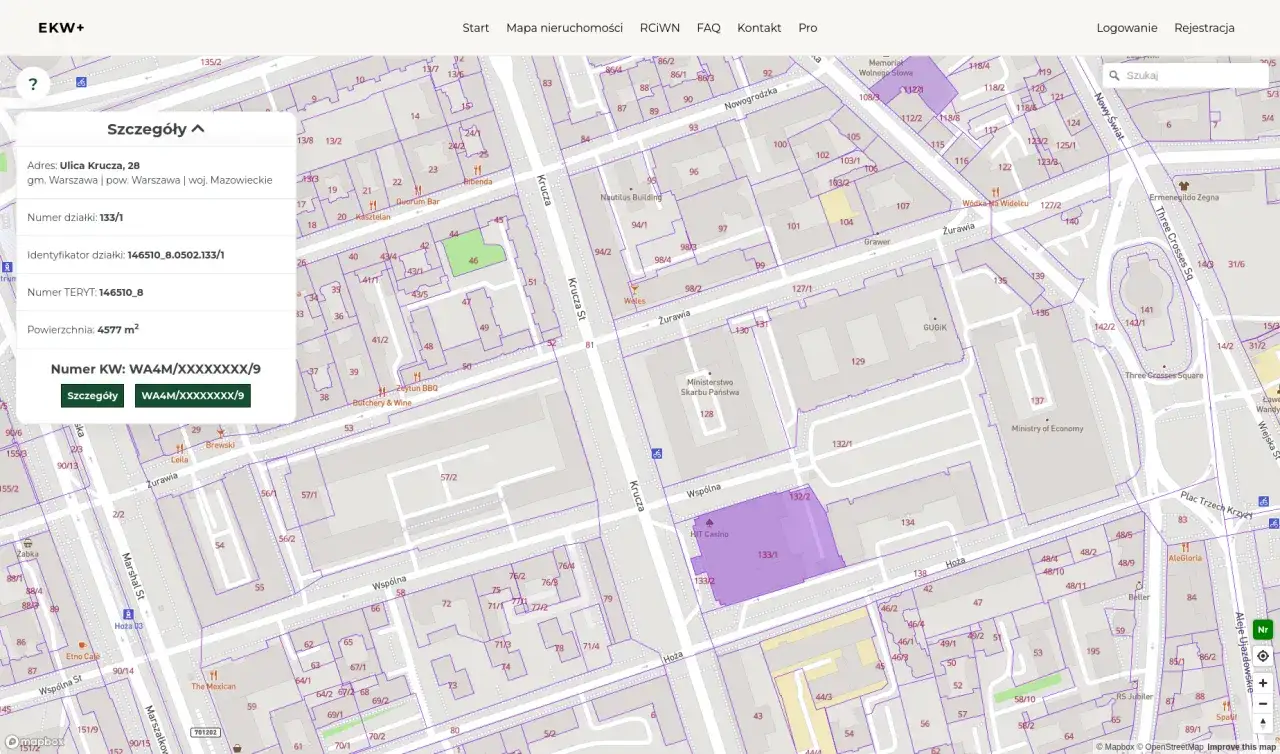Click the WA4M/XXXXXXXX/9 button

192,396
